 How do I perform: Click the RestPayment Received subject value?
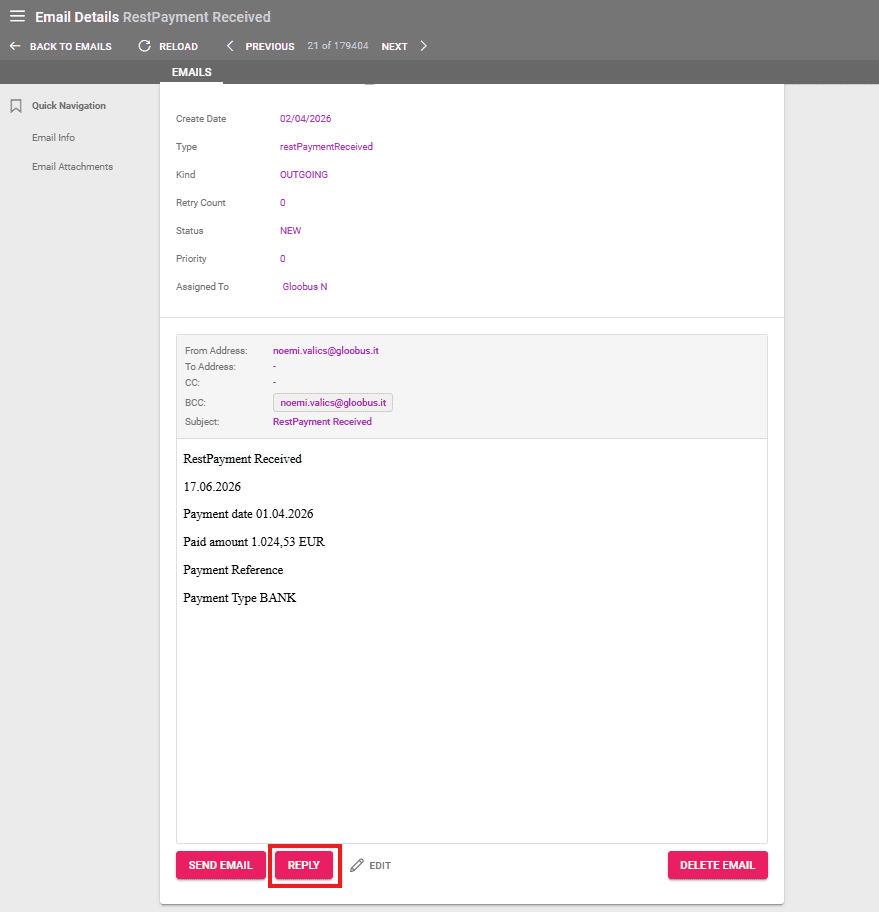tap(322, 422)
